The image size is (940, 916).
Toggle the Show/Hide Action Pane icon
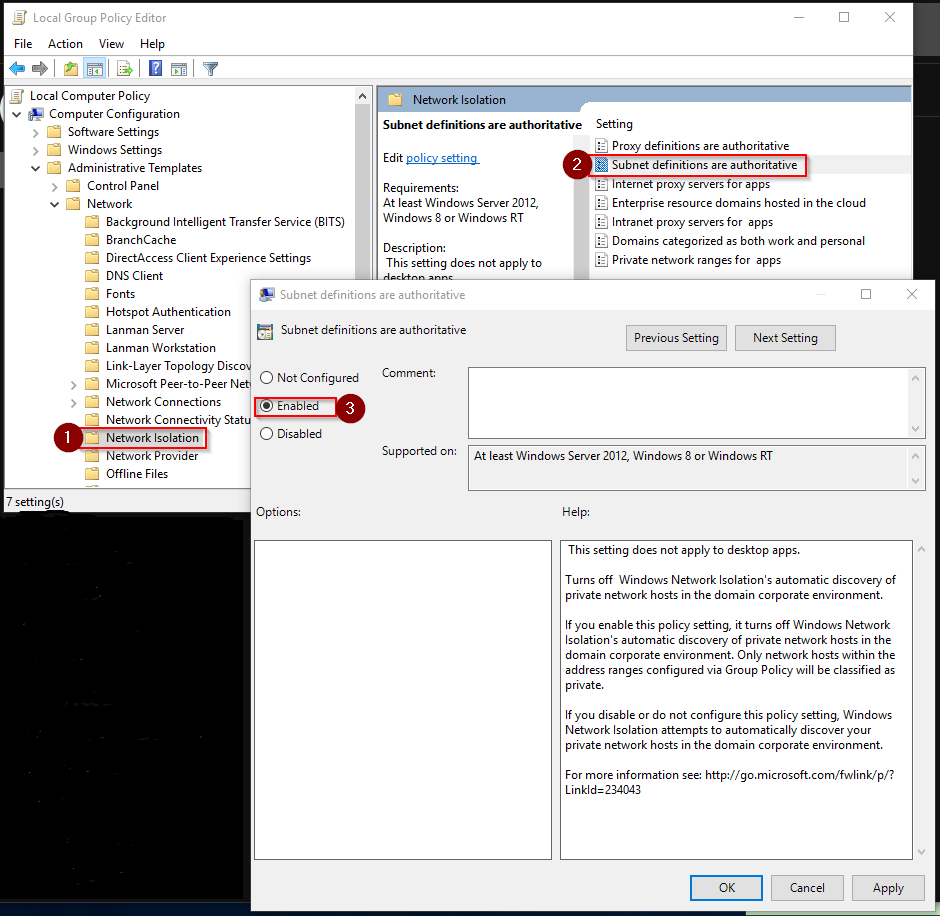[x=179, y=69]
